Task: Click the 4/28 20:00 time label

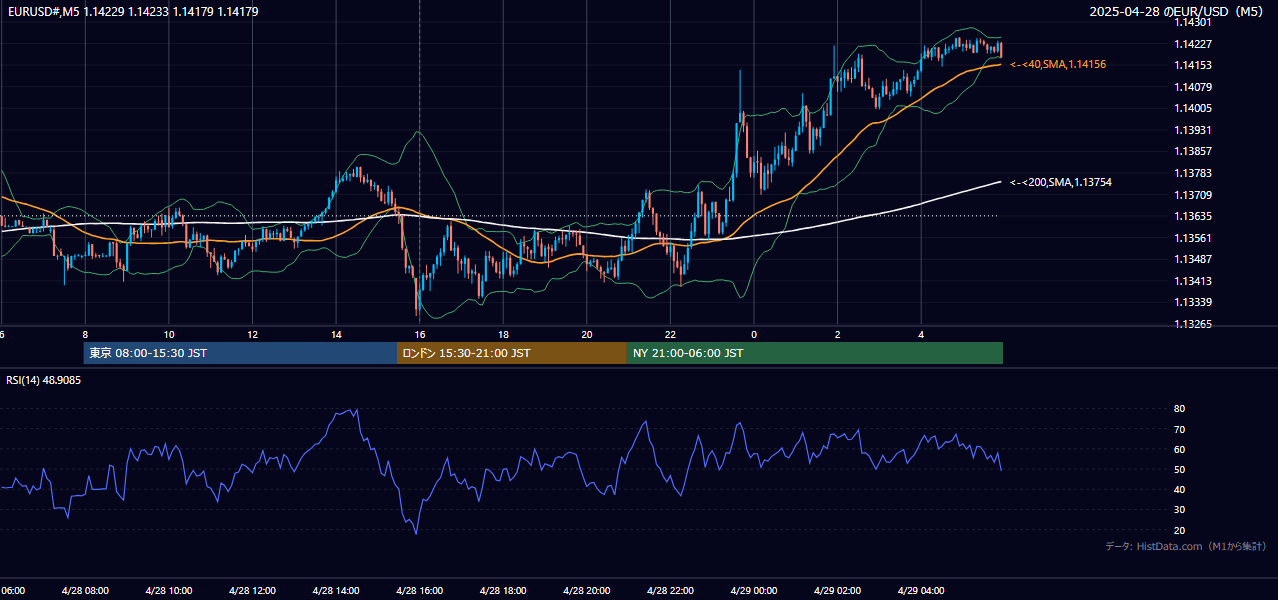Action: click(x=587, y=590)
